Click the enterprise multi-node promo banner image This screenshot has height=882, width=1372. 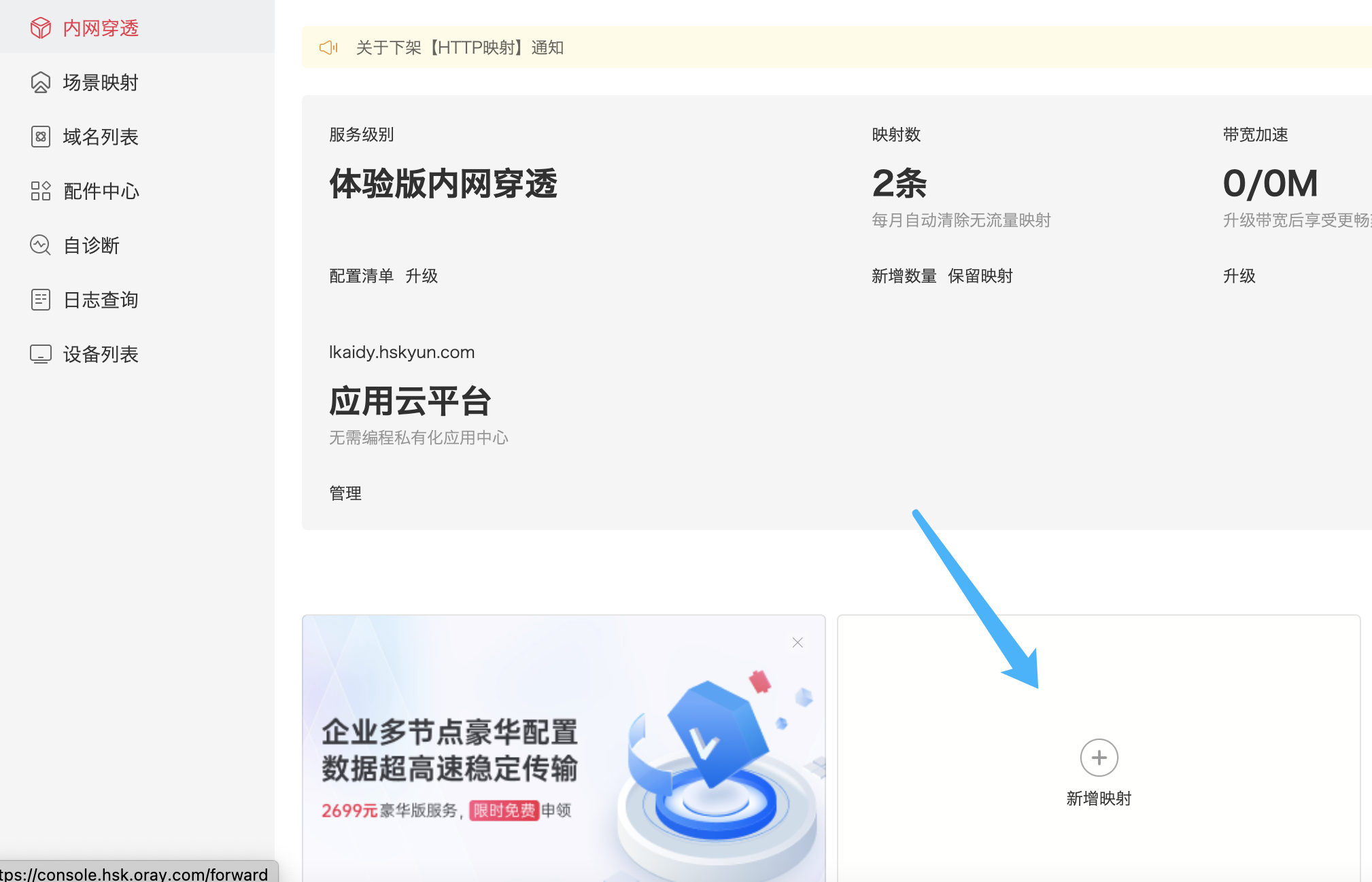pyautogui.click(x=564, y=749)
